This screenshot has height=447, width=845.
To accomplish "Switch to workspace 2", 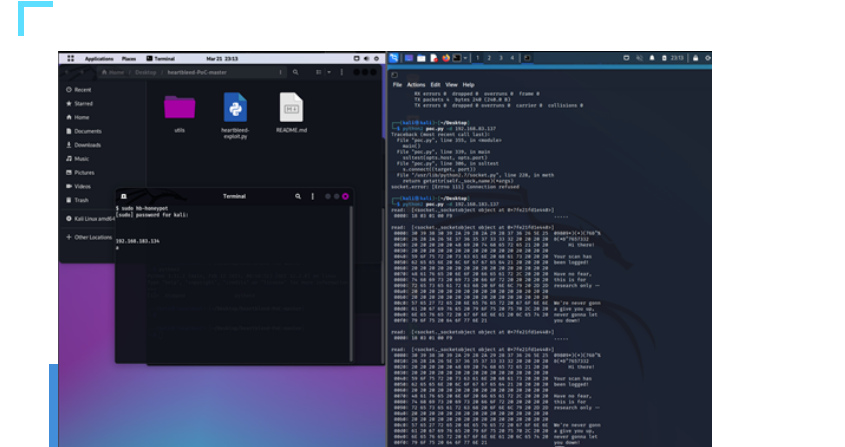I will (489, 58).
